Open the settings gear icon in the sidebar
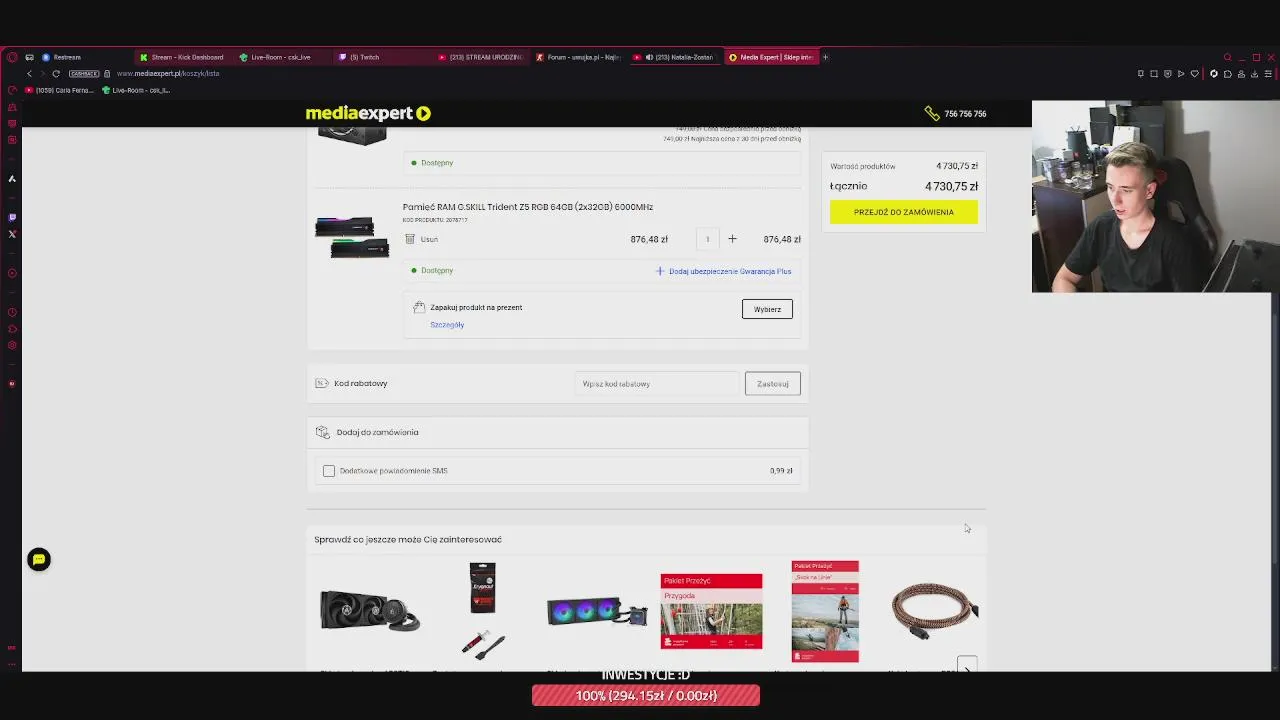The height and width of the screenshot is (720, 1280). (x=12, y=346)
